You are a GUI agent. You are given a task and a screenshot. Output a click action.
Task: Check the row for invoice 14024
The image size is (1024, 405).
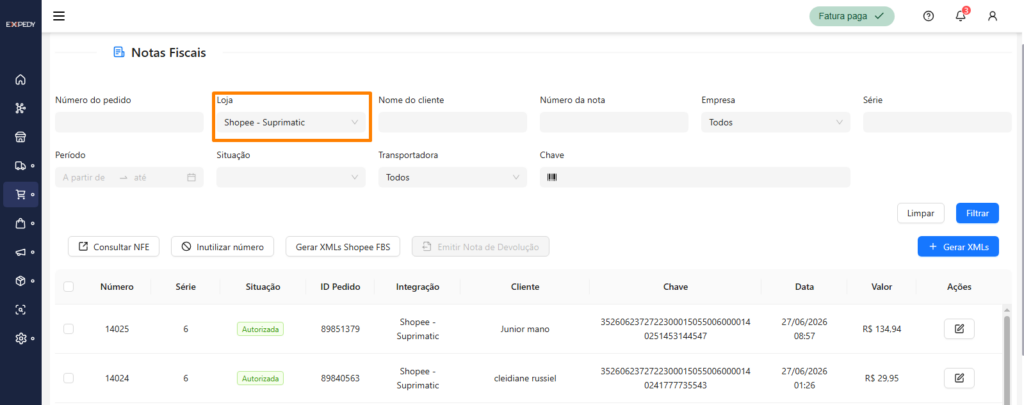[69, 378]
